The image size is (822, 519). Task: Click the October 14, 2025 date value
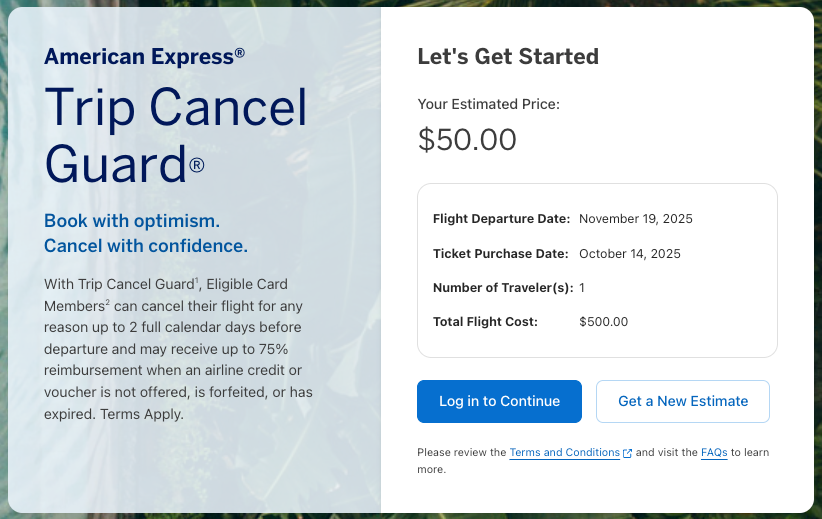point(629,254)
